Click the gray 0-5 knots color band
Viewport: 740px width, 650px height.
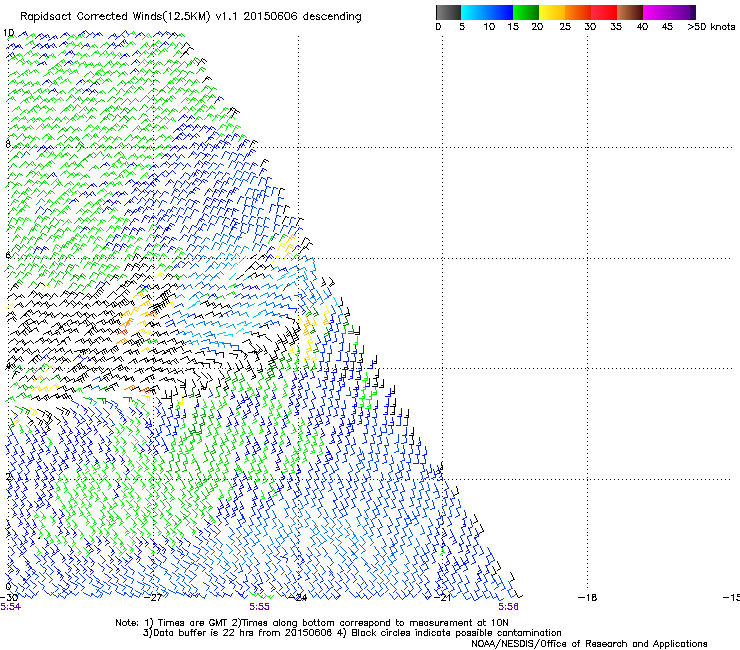click(x=448, y=12)
